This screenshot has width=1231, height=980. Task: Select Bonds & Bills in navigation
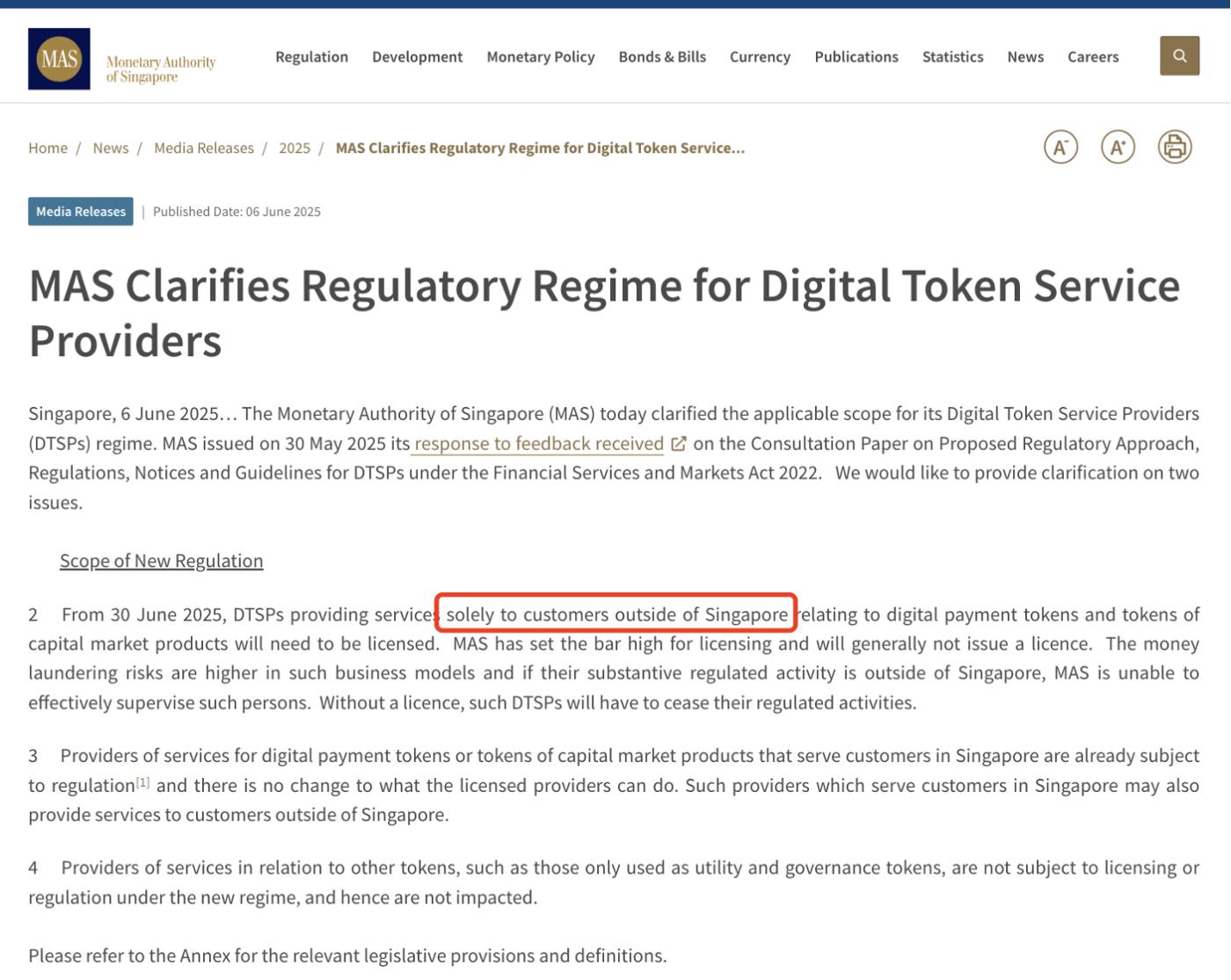coord(662,57)
